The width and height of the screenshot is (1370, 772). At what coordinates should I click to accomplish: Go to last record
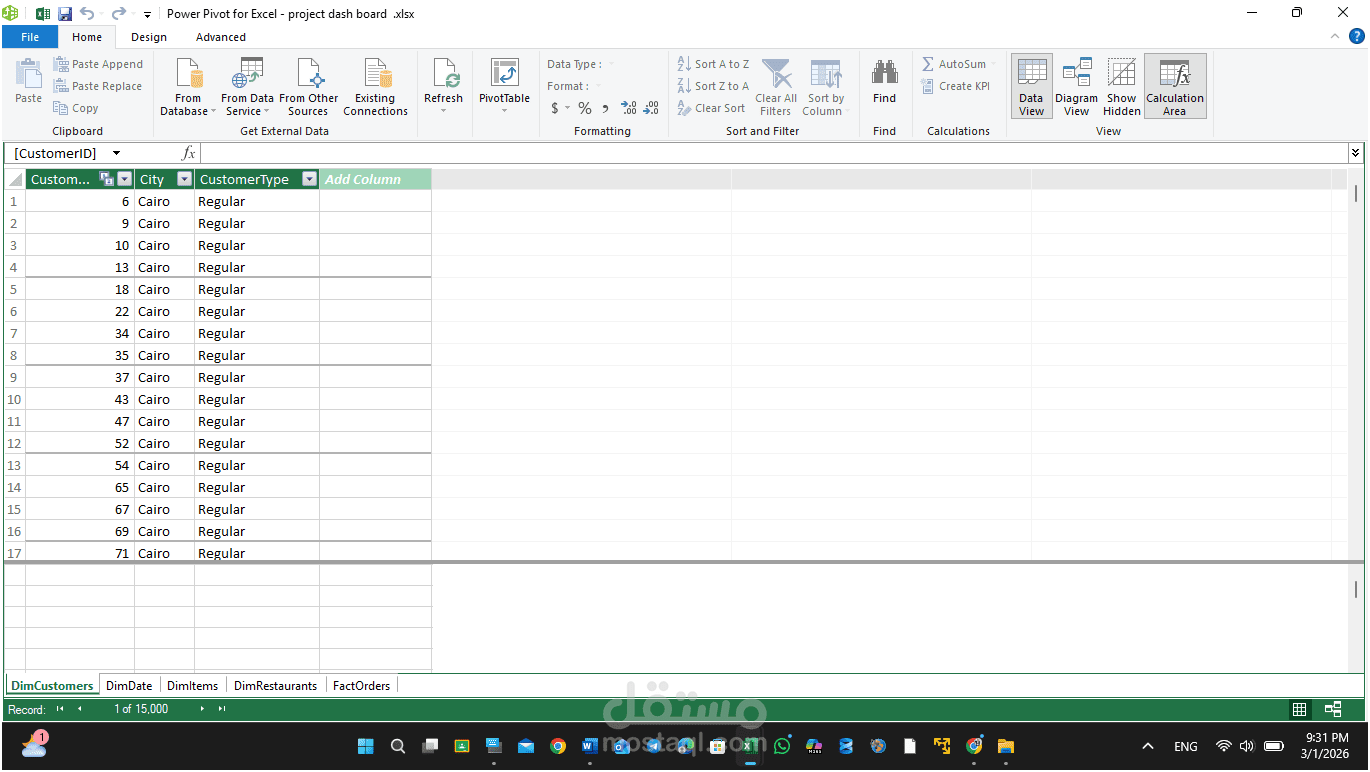coord(222,709)
